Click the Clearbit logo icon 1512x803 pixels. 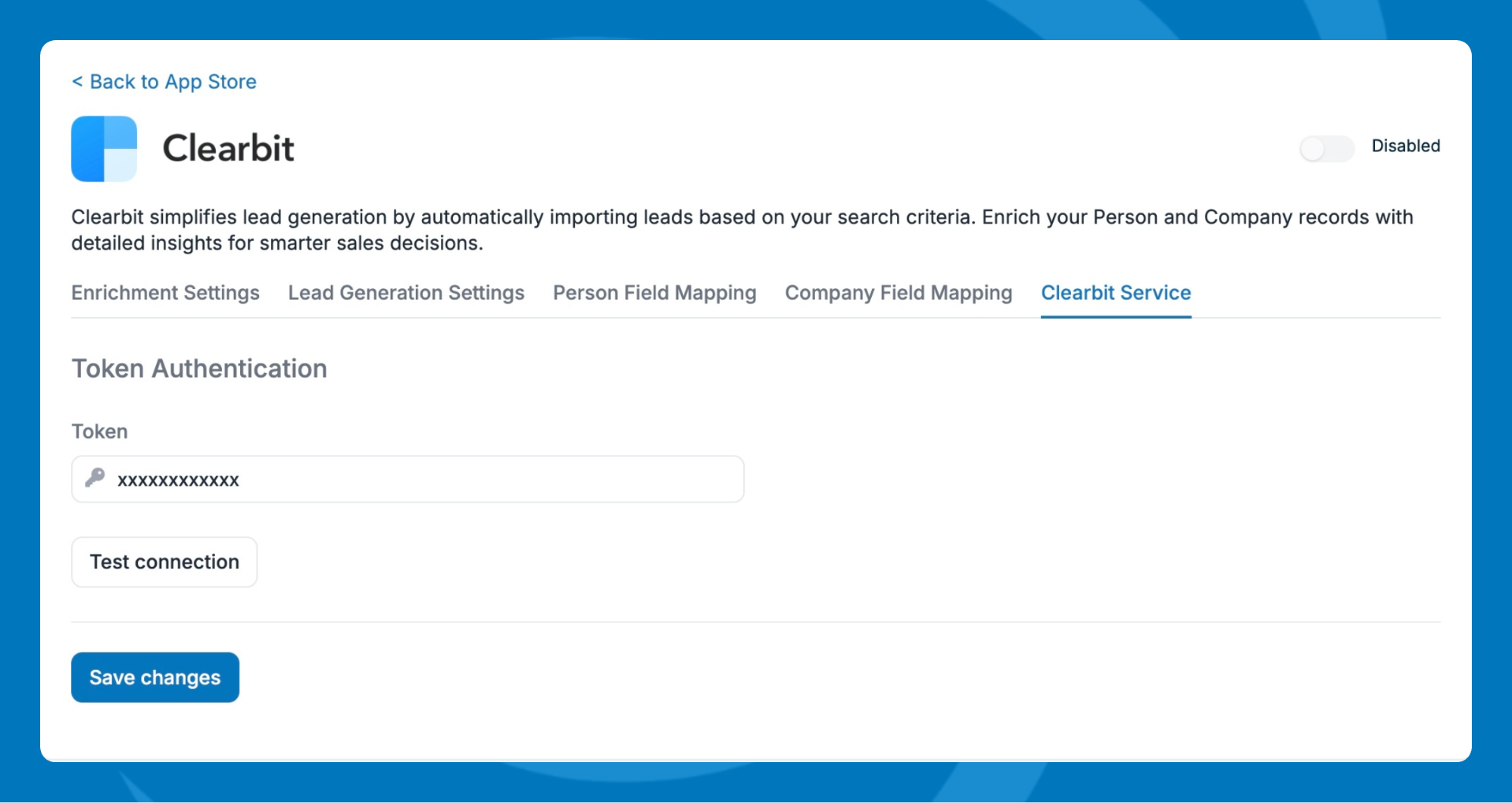104,149
